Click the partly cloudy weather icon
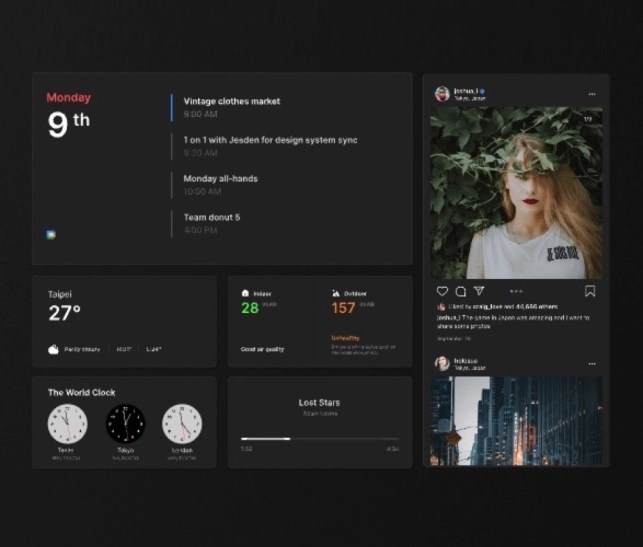The width and height of the screenshot is (643, 547). (53, 349)
